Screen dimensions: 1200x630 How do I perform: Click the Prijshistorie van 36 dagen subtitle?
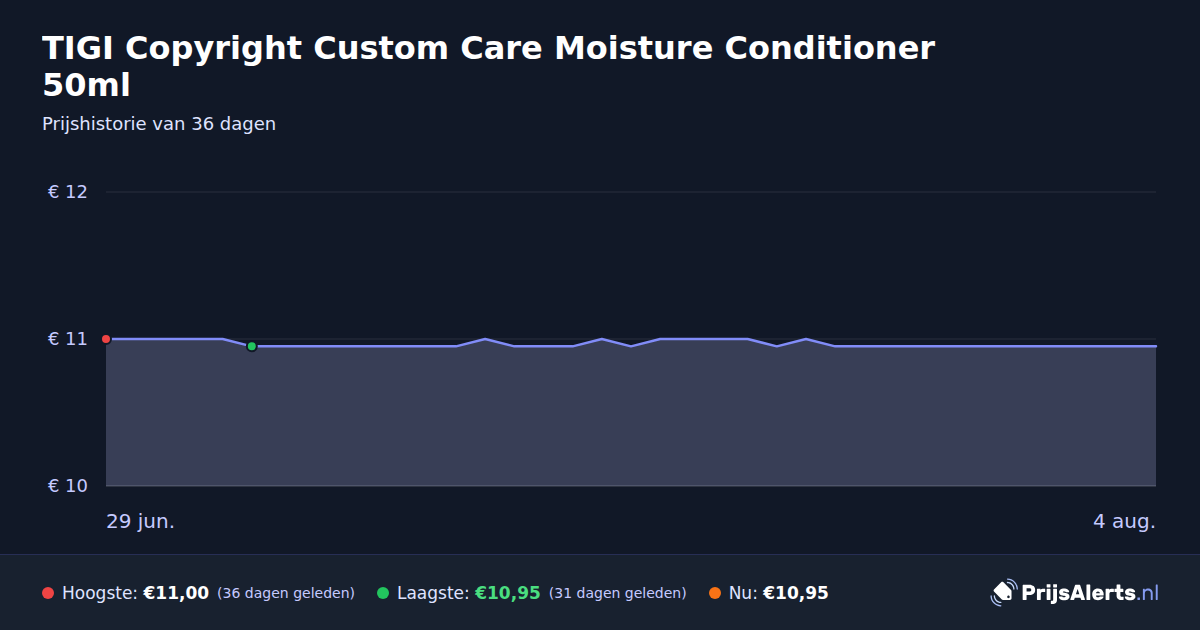[159, 124]
